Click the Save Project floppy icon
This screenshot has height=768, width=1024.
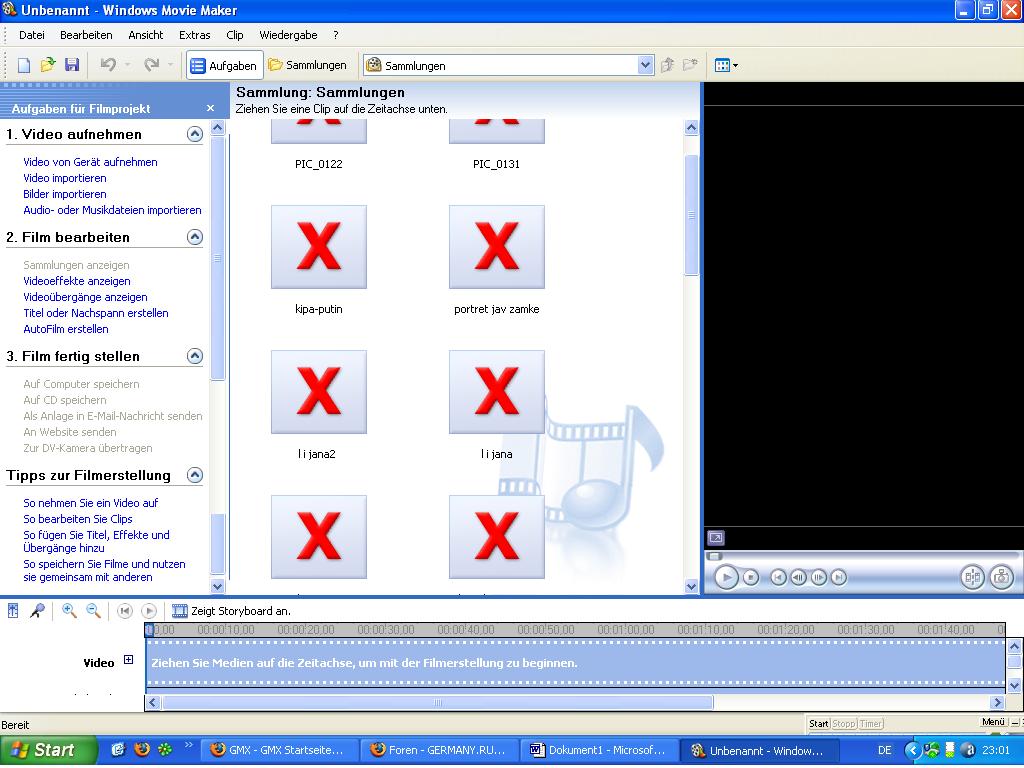71,65
